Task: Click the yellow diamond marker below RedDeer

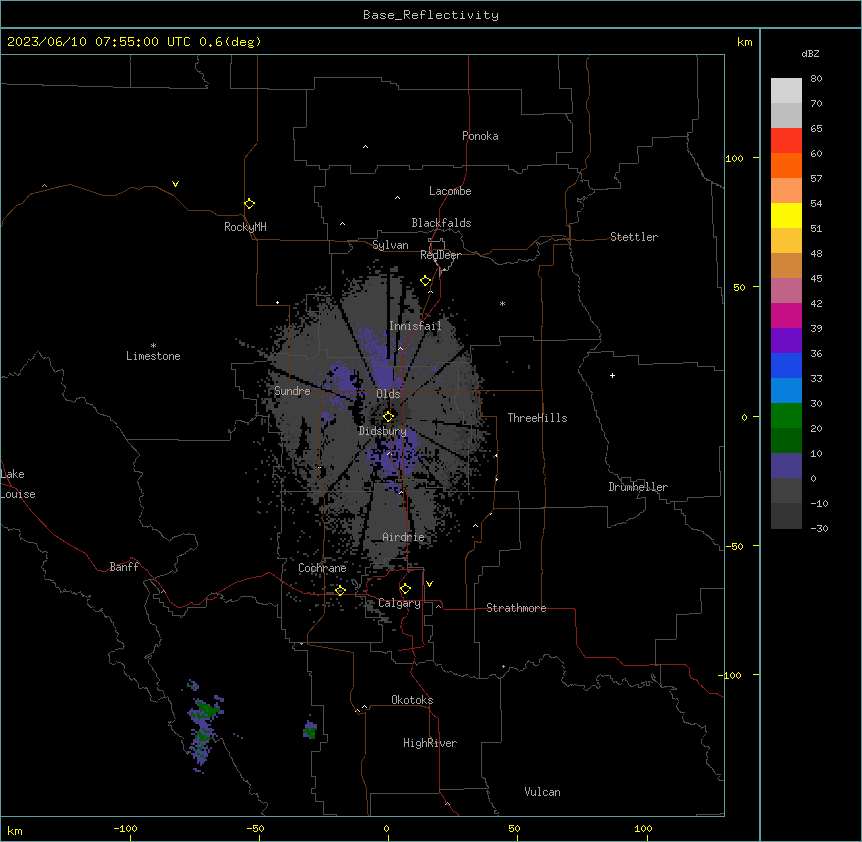Action: coord(426,281)
